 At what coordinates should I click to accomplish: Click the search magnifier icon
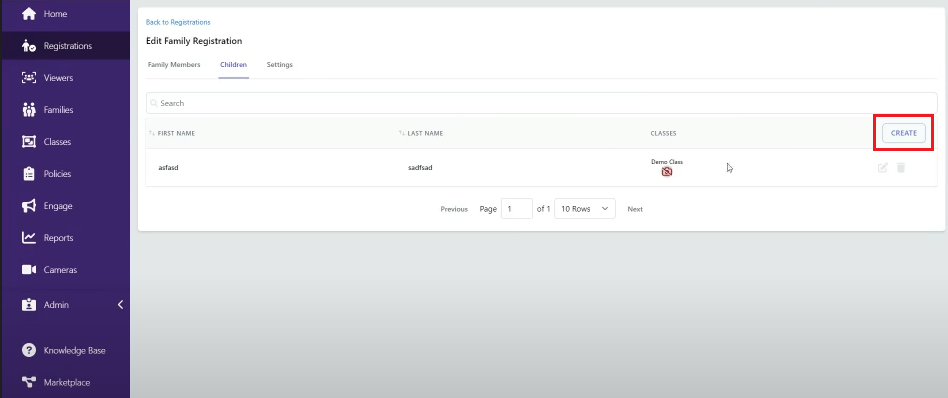pyautogui.click(x=154, y=103)
